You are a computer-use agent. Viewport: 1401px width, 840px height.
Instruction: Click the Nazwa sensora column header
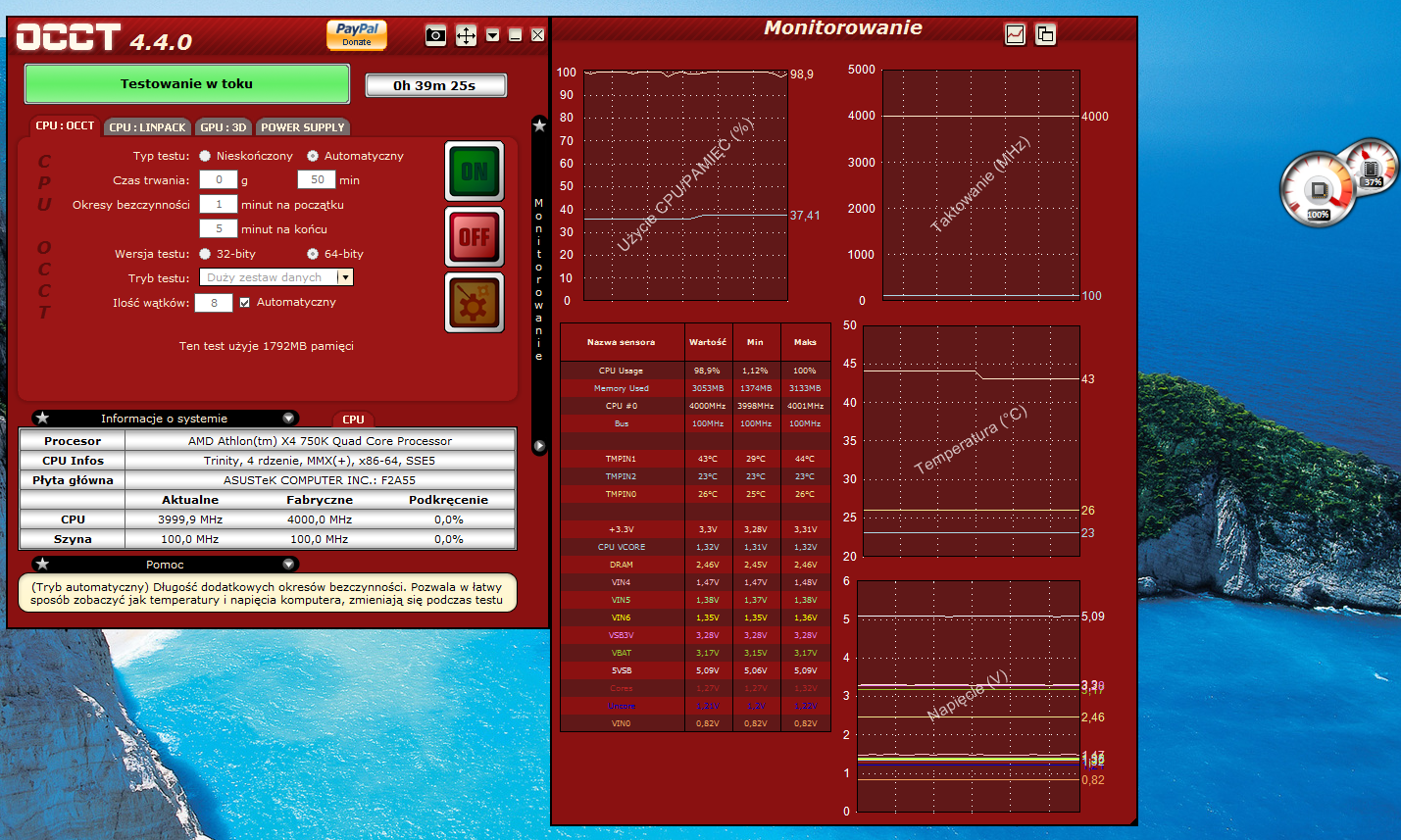point(622,342)
